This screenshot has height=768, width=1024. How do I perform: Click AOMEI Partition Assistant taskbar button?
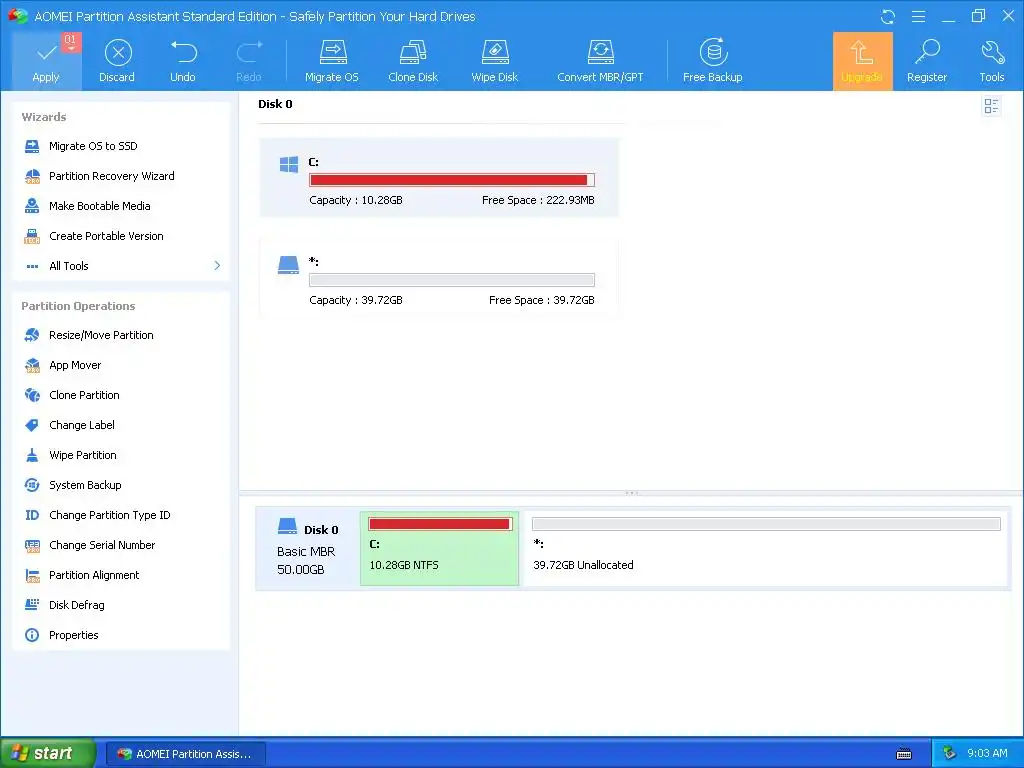click(185, 754)
